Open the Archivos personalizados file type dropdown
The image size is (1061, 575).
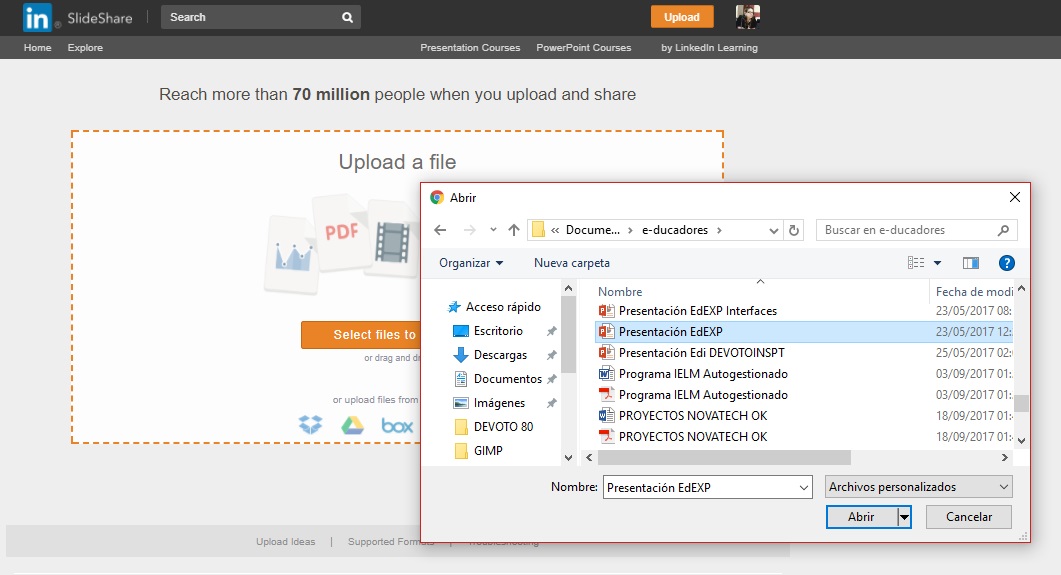coord(919,487)
